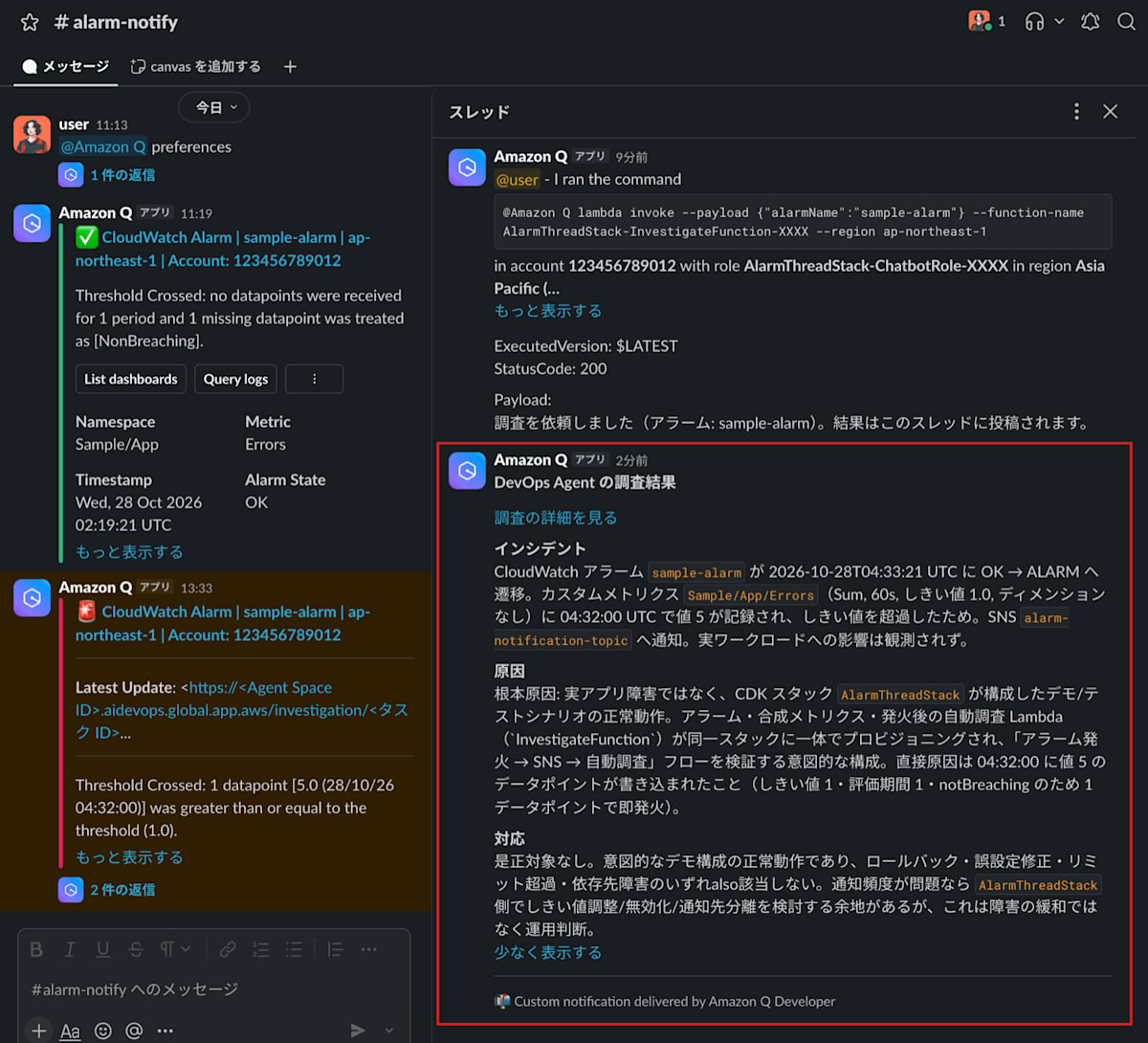Start a huddle with headphones icon
Viewport: 1148px width, 1043px height.
point(1034,21)
